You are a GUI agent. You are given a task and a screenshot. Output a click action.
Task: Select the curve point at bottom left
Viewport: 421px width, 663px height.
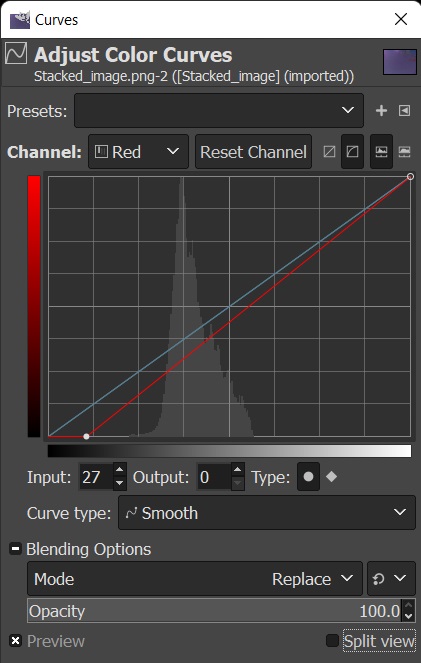click(x=86, y=436)
